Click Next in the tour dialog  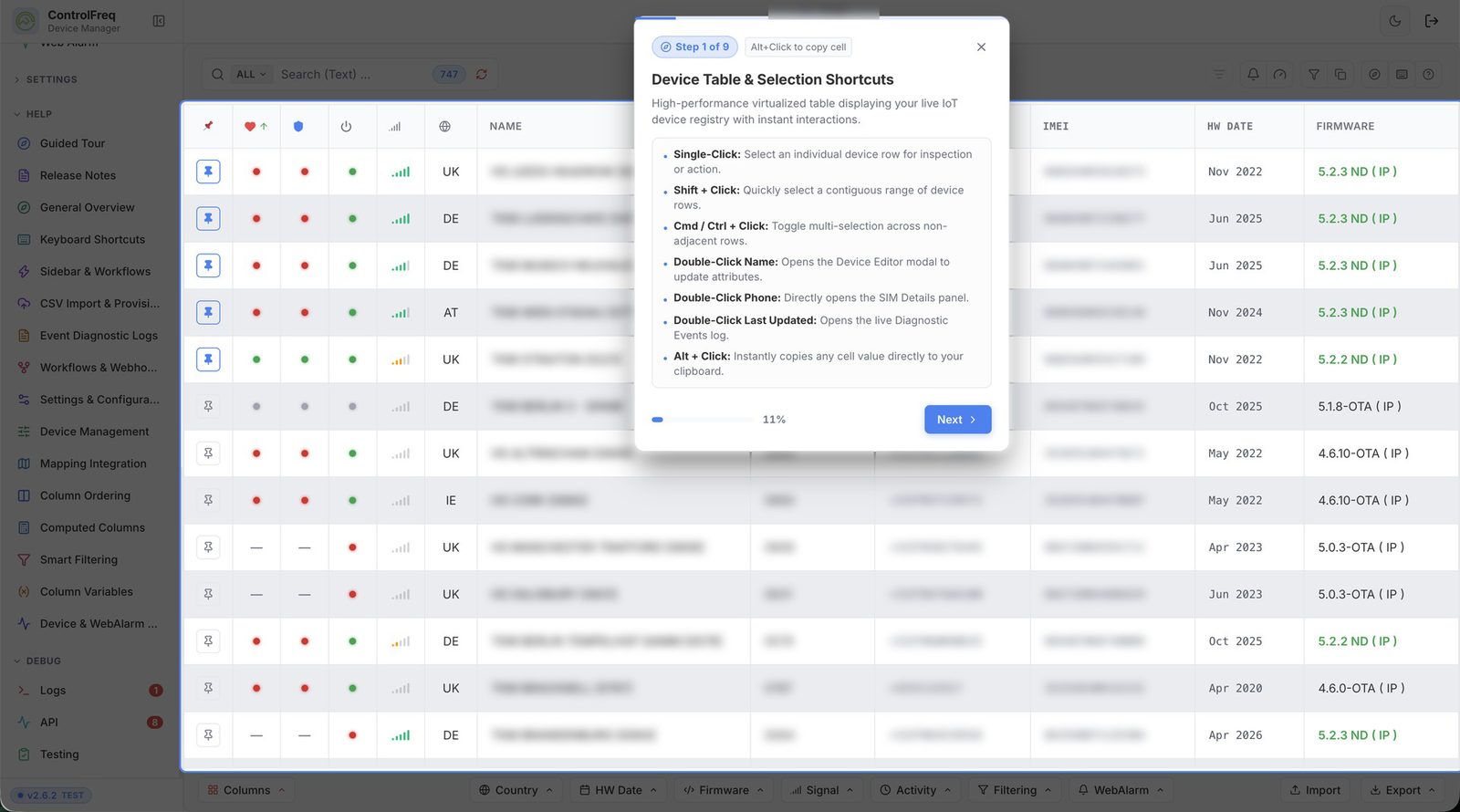coord(957,420)
